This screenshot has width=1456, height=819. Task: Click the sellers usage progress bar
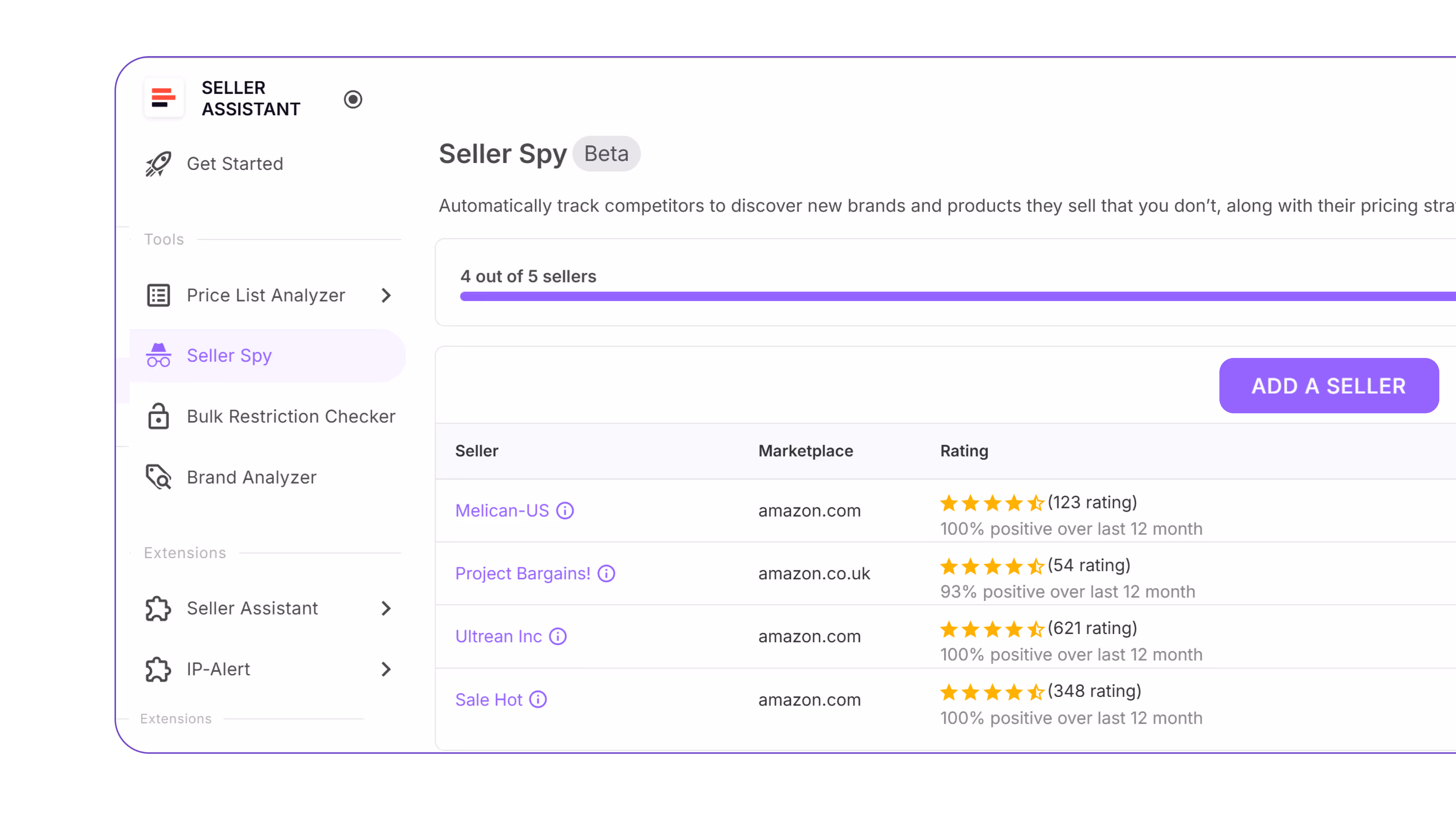pyautogui.click(x=904, y=296)
